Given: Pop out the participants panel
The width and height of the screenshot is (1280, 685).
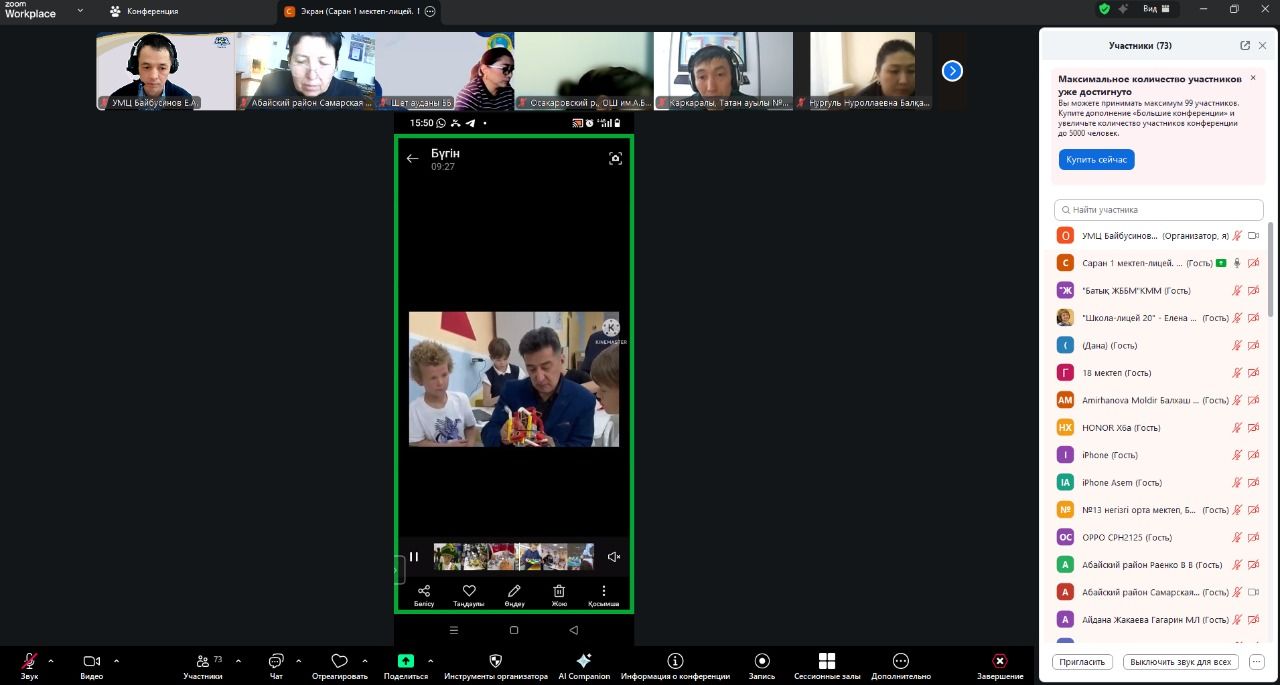Looking at the screenshot, I should (x=1245, y=45).
